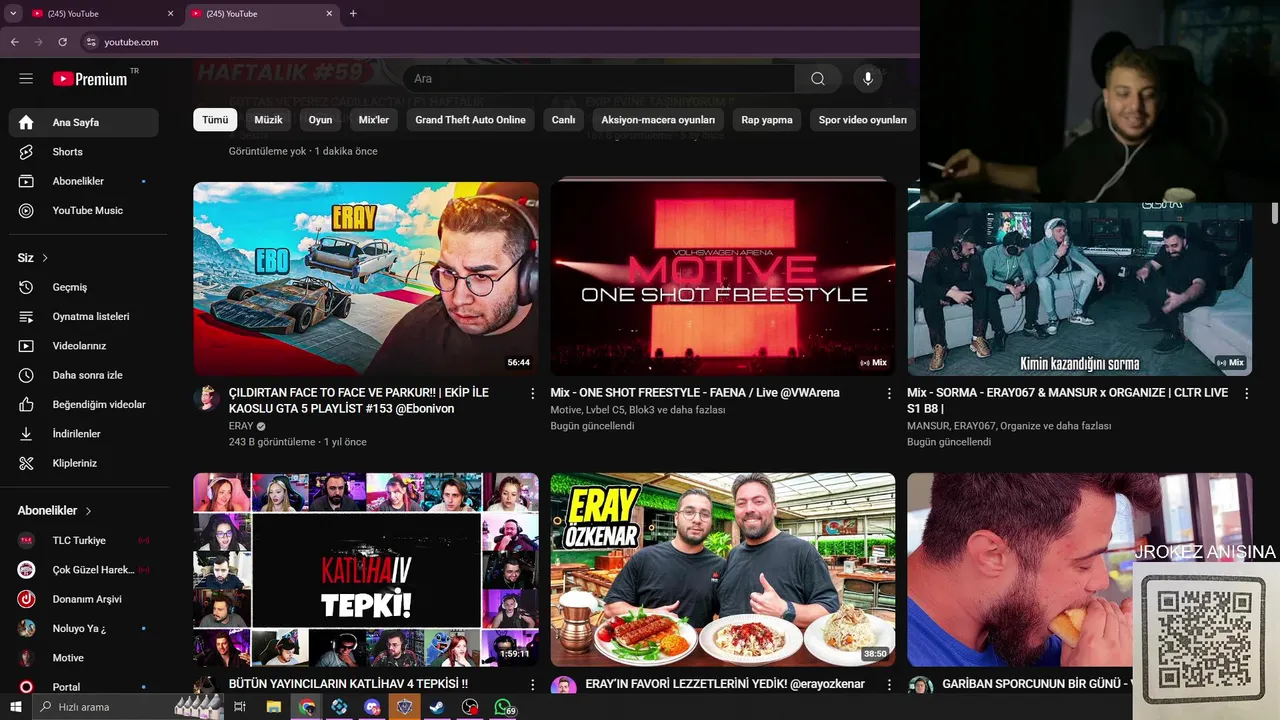Image resolution: width=1280 pixels, height=720 pixels.
Task: Expand the Siz section chevron
Action: (x=45, y=258)
